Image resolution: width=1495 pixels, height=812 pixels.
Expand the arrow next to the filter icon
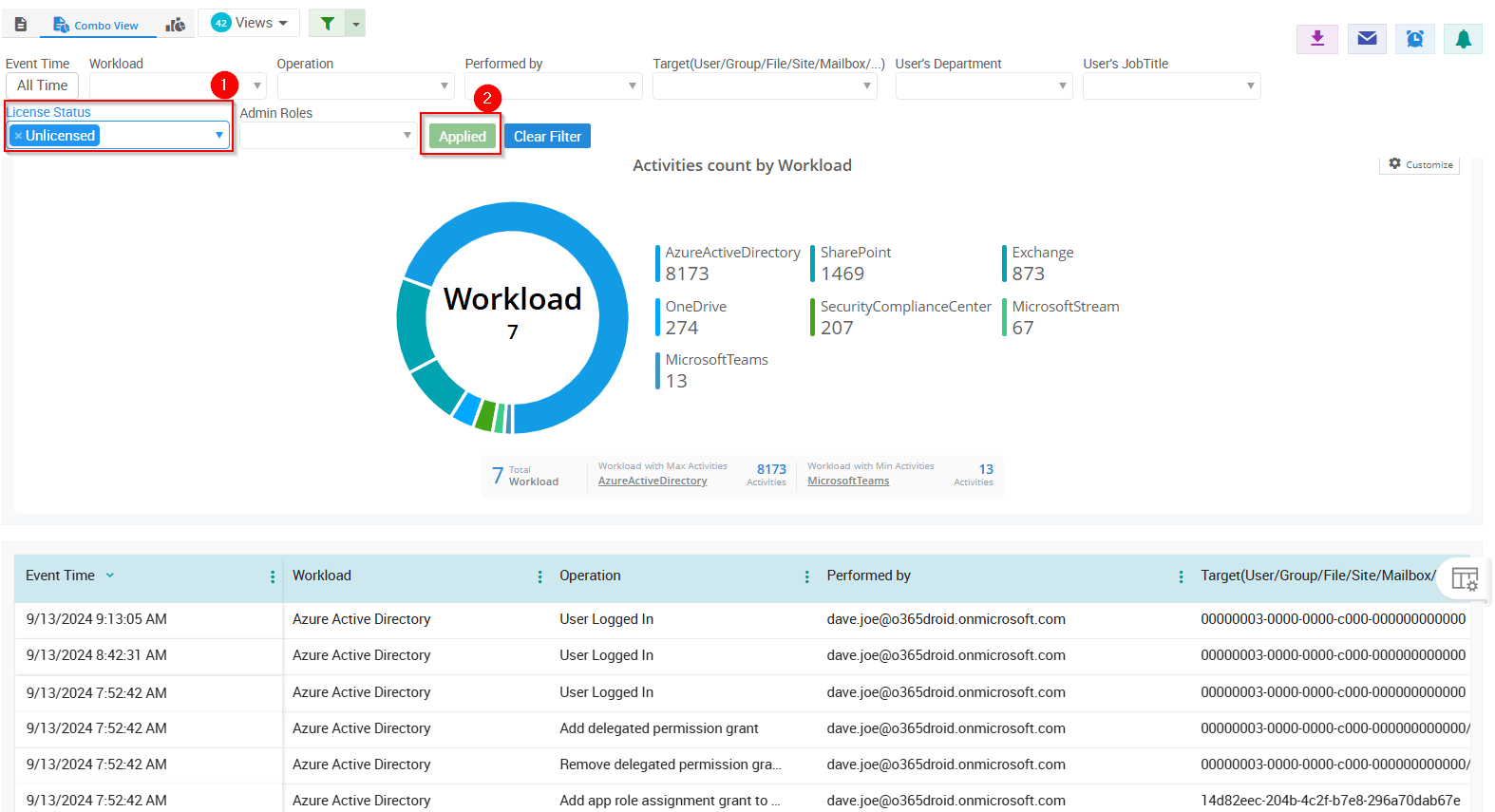(355, 24)
